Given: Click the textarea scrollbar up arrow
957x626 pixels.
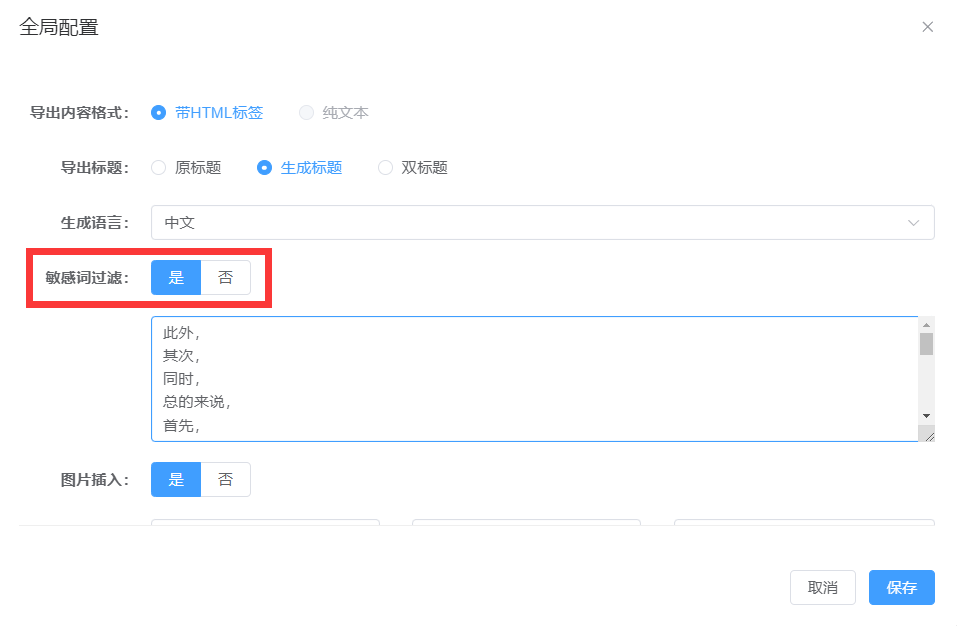Looking at the screenshot, I should coord(926,325).
